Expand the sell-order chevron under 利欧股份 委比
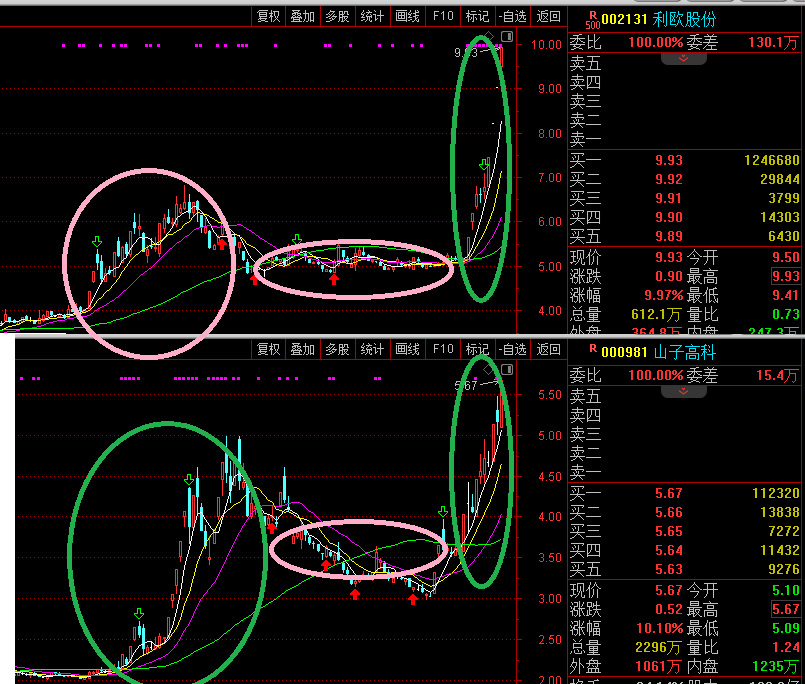 [683, 58]
